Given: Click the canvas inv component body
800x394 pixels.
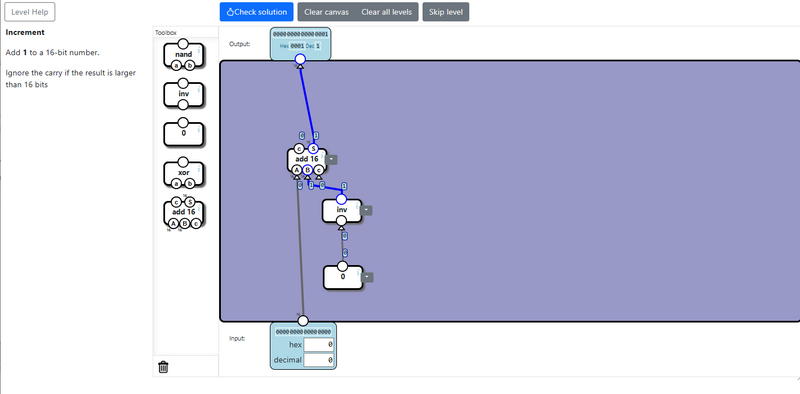Looking at the screenshot, I should (342, 210).
